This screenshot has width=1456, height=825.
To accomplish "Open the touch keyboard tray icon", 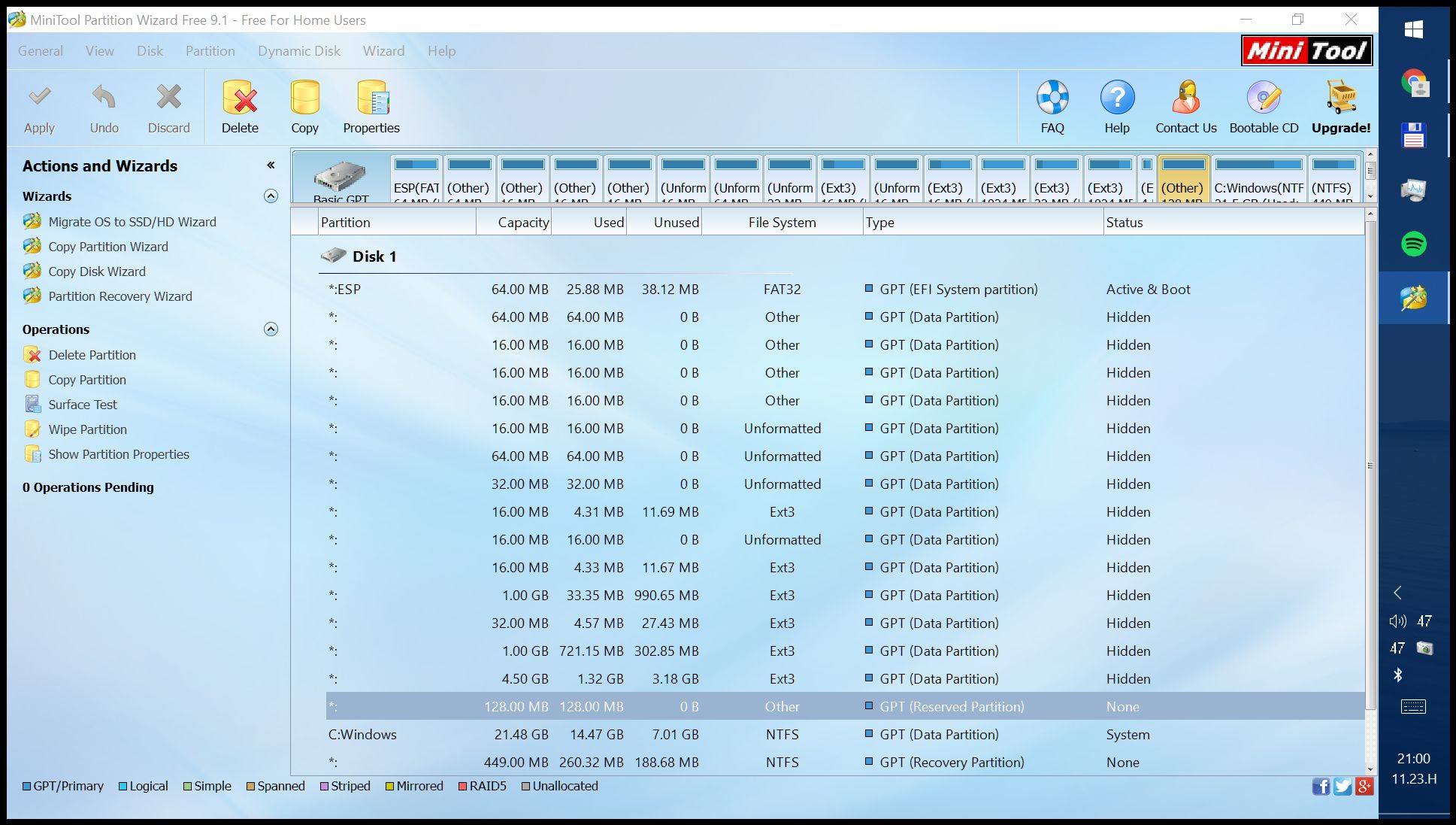I will [x=1413, y=706].
